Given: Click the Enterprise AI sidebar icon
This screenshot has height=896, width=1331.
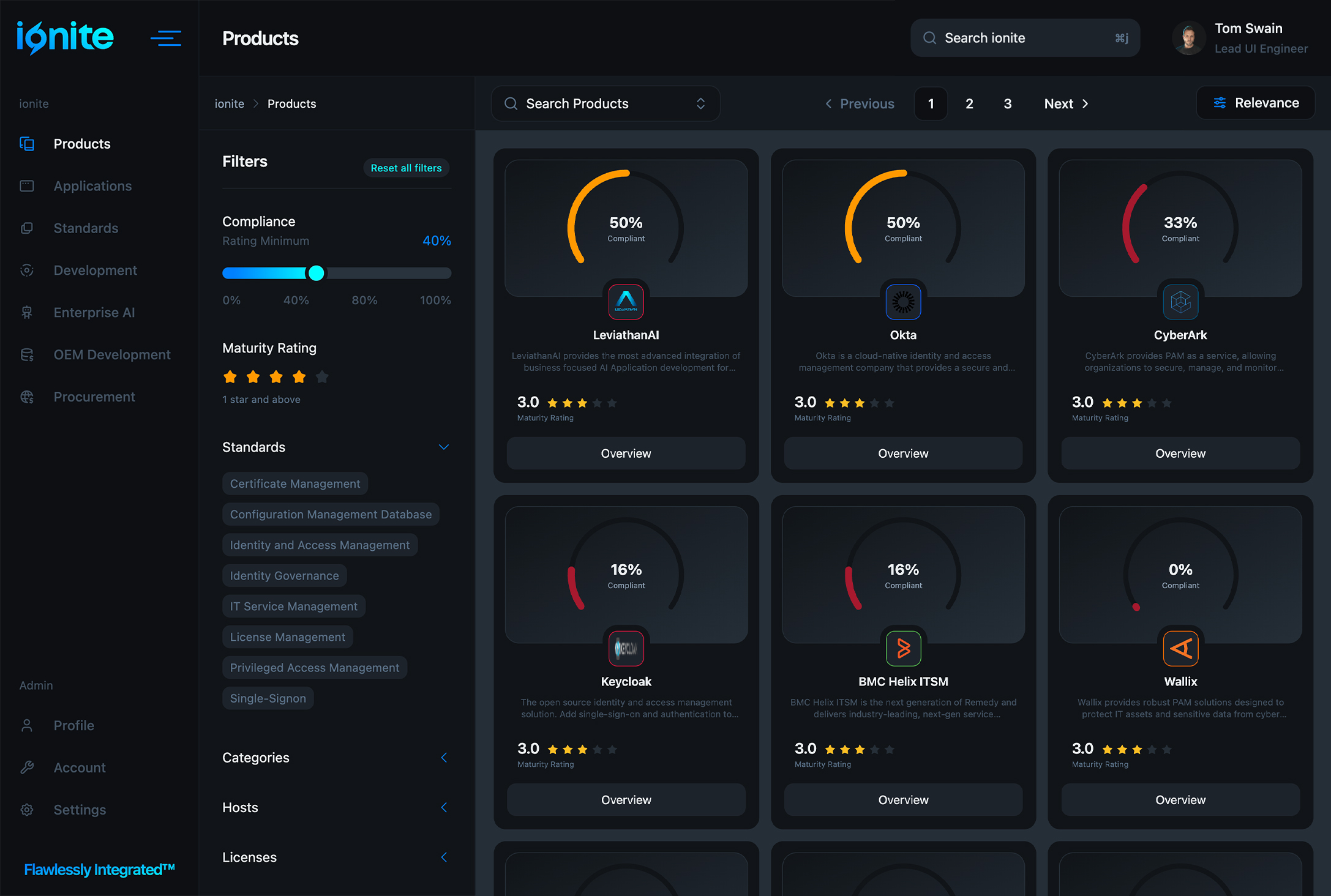Looking at the screenshot, I should point(27,313).
